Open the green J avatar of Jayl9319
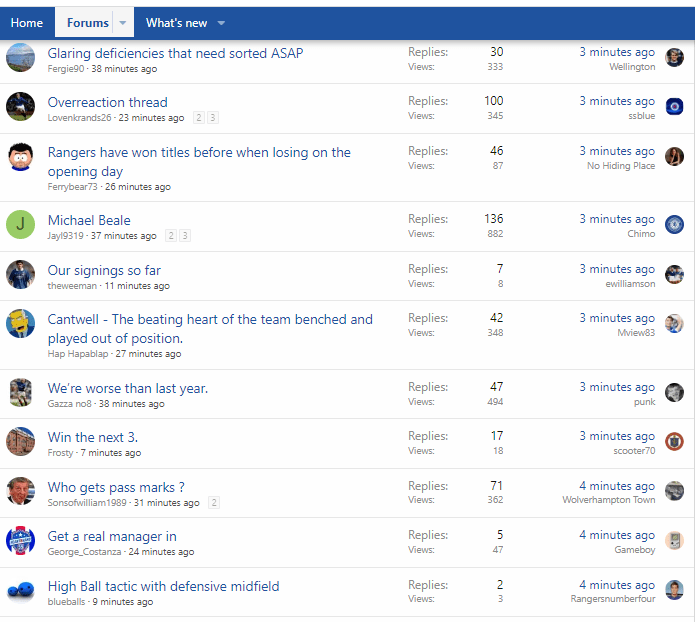Image resolution: width=695 pixels, height=622 pixels. (x=20, y=224)
